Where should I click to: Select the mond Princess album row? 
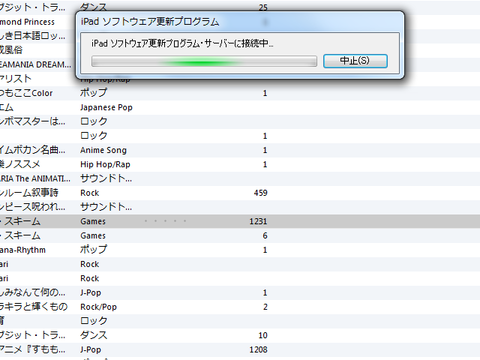[x=27, y=22]
